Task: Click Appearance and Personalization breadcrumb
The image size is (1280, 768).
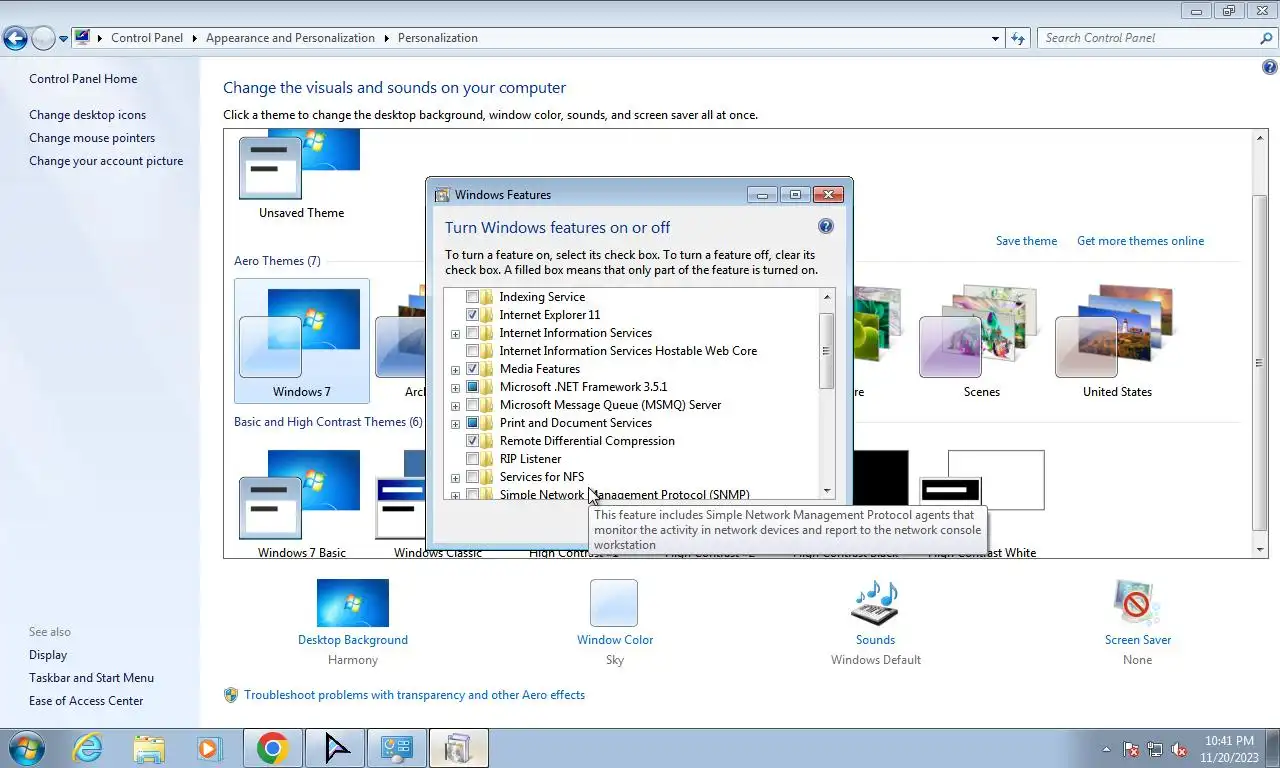Action: click(x=290, y=38)
